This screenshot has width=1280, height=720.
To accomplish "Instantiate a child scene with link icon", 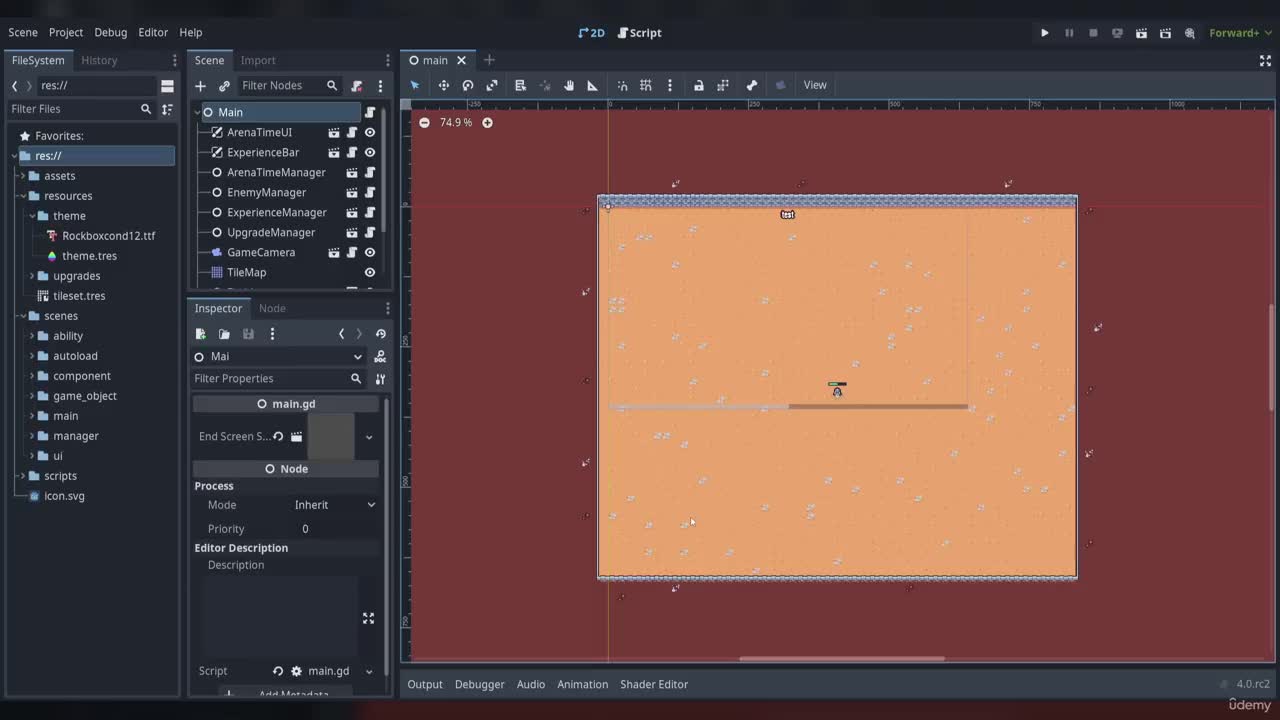I will [224, 86].
